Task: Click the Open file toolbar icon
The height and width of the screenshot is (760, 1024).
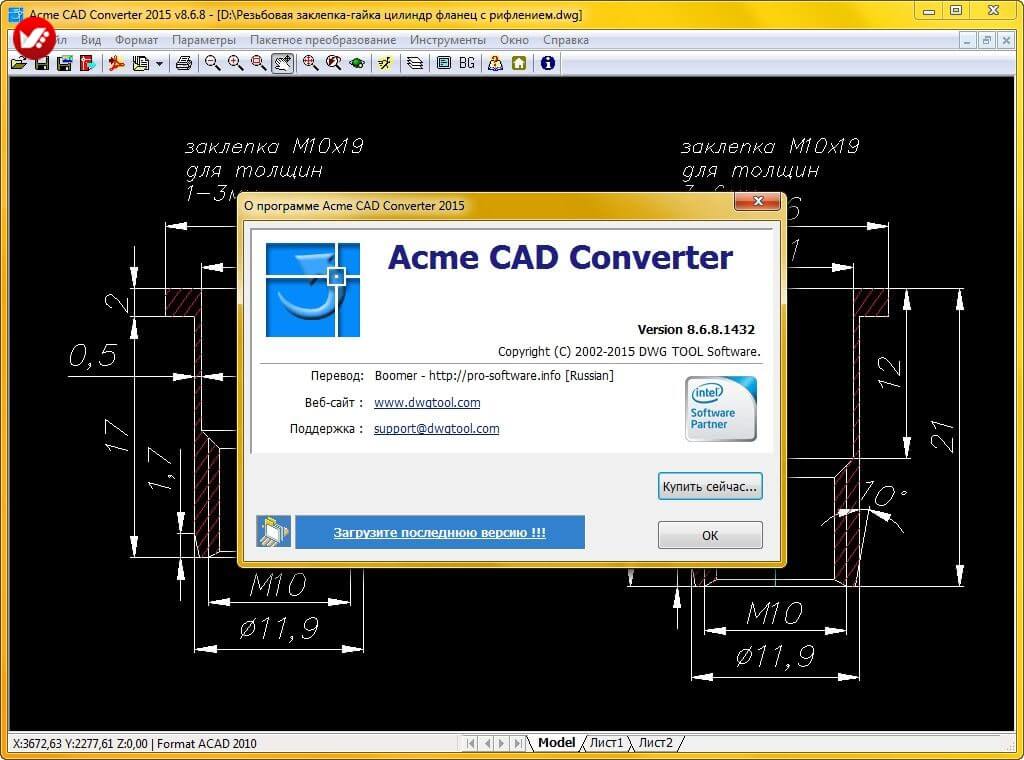Action: click(19, 63)
